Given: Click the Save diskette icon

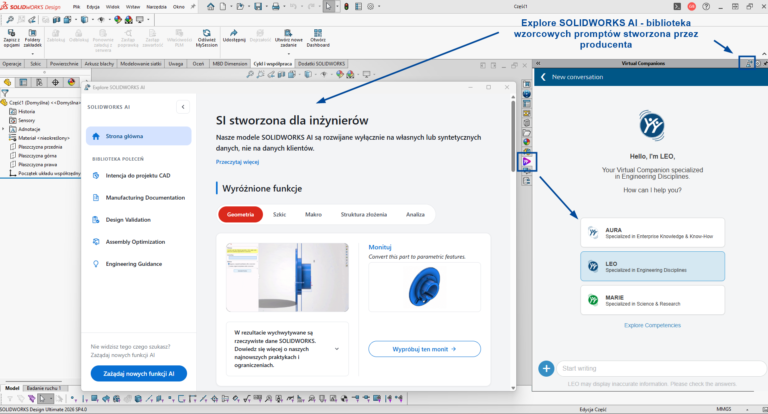Looking at the screenshot, I should click(258, 6).
